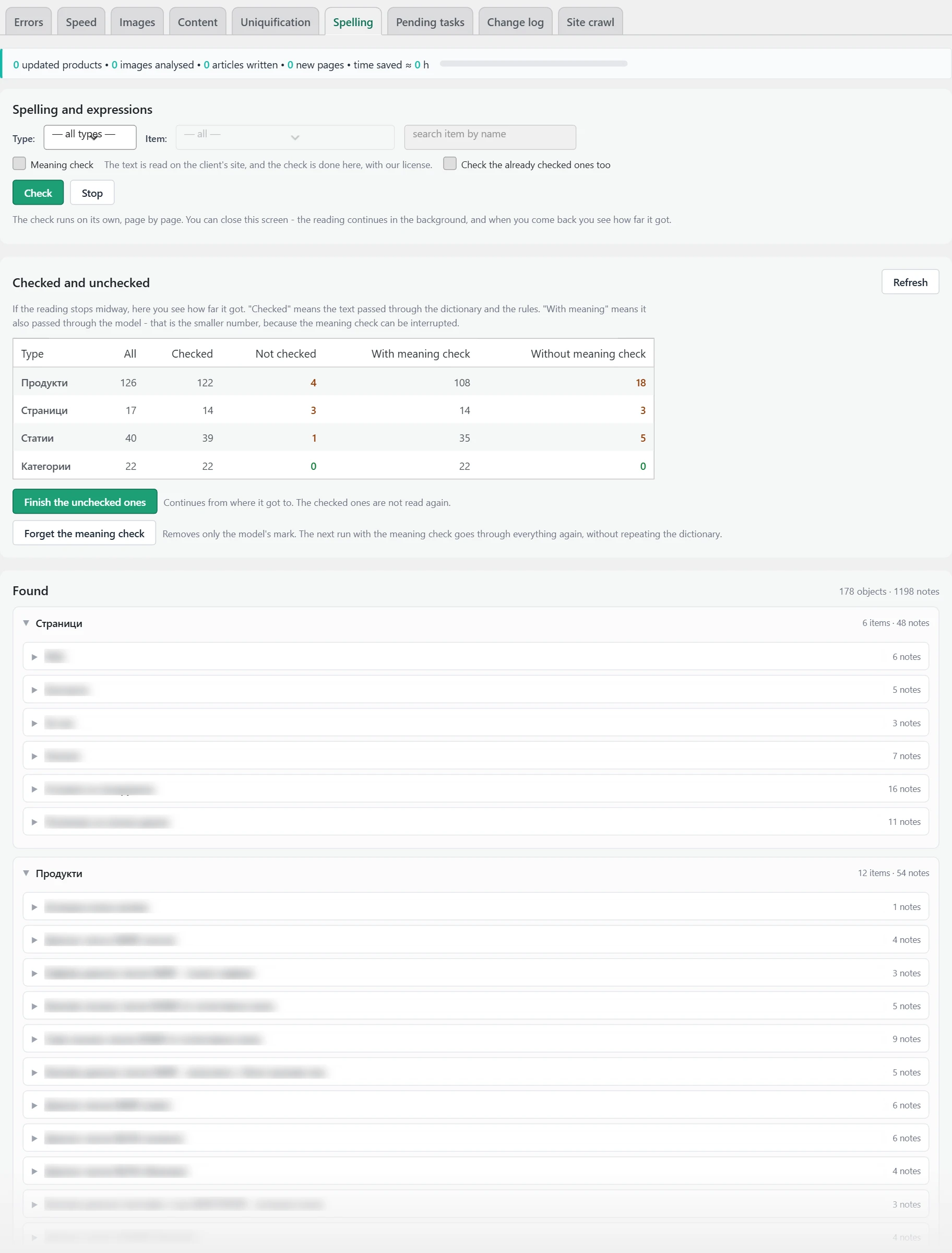Click the 6 items · 48 notes count
The image size is (952, 1253).
pyautogui.click(x=895, y=623)
